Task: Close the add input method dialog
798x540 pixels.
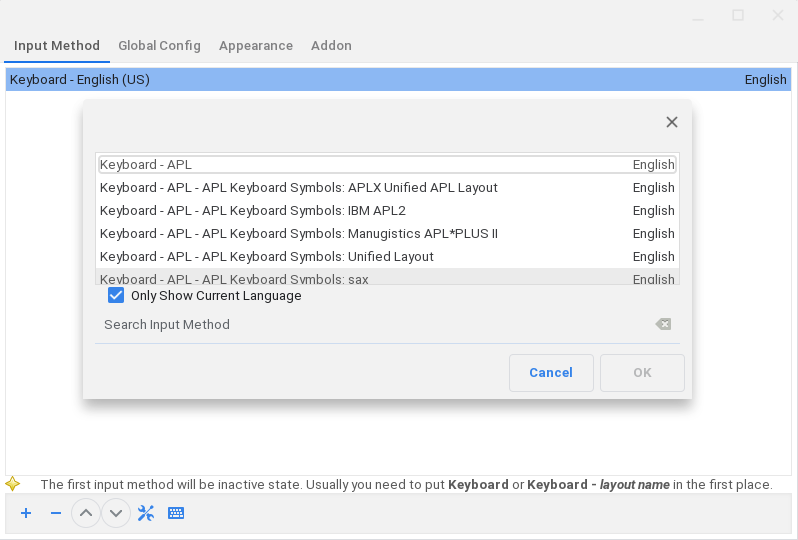Action: coord(672,122)
